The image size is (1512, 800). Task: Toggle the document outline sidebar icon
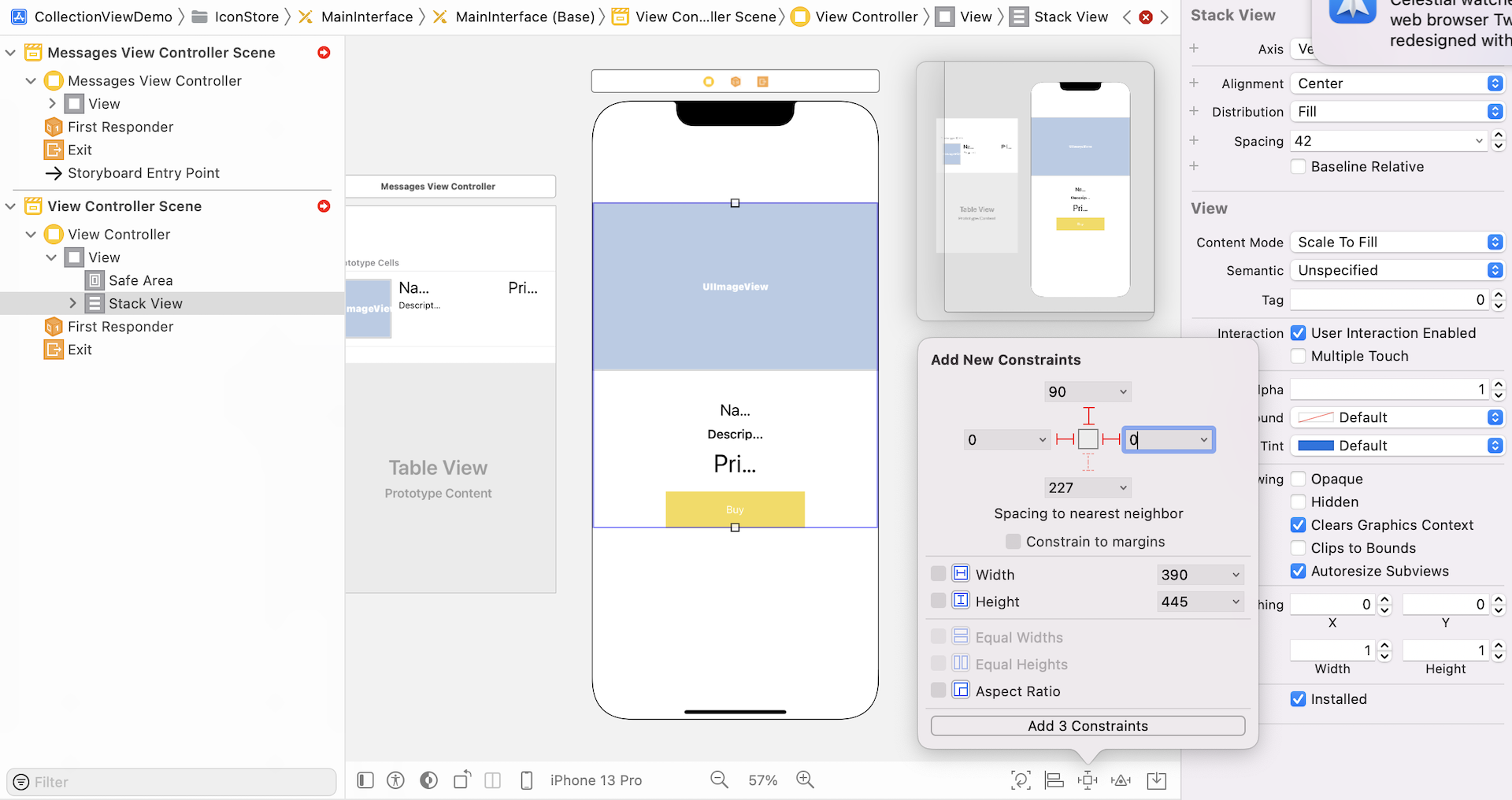click(x=365, y=780)
